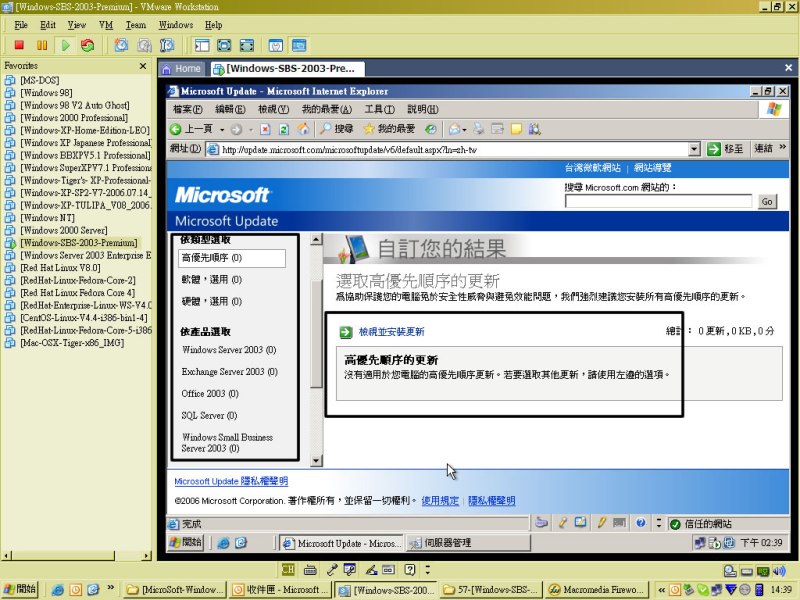Click the IE Mail icon
The width and height of the screenshot is (800, 600).
coord(454,129)
